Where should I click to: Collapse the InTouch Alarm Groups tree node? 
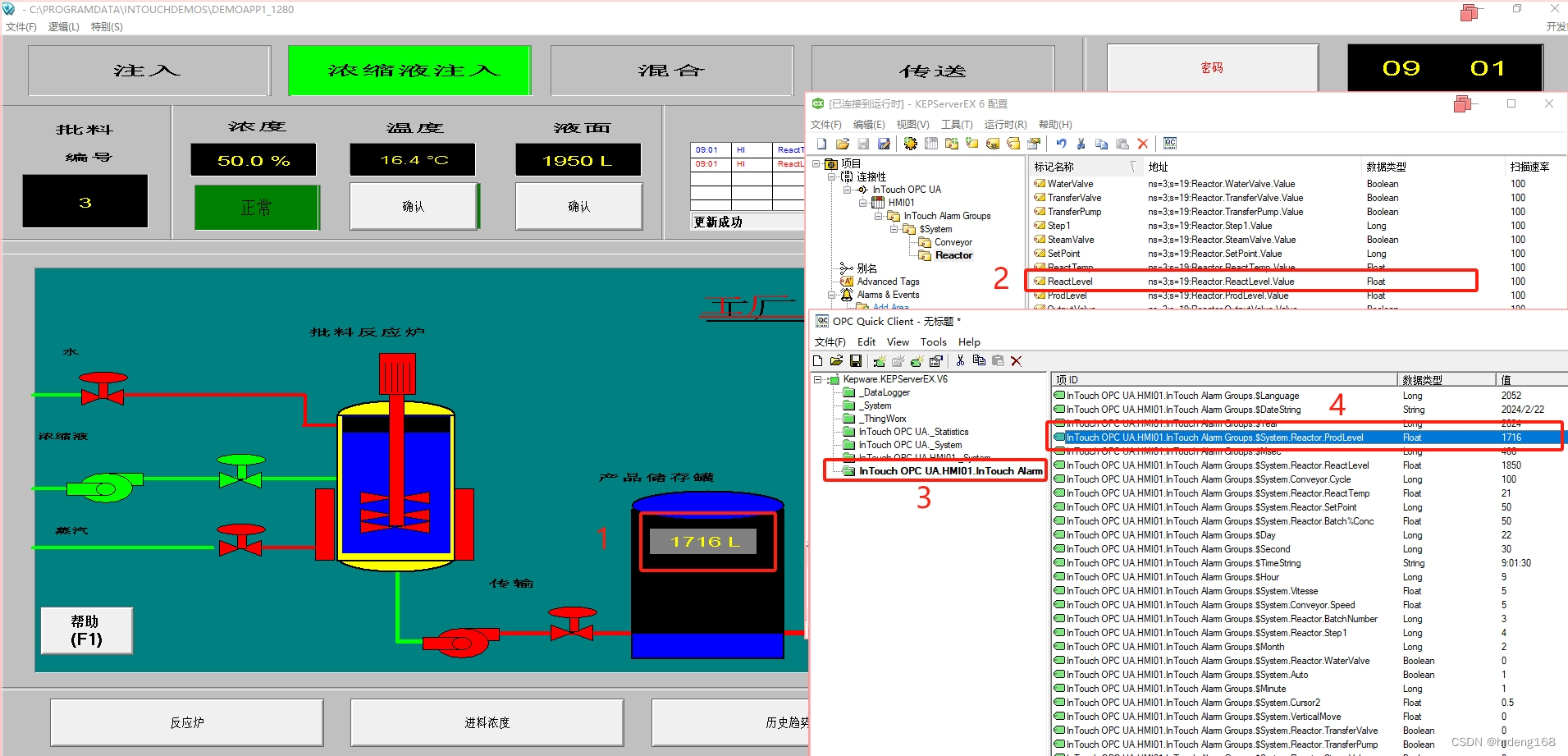point(879,216)
